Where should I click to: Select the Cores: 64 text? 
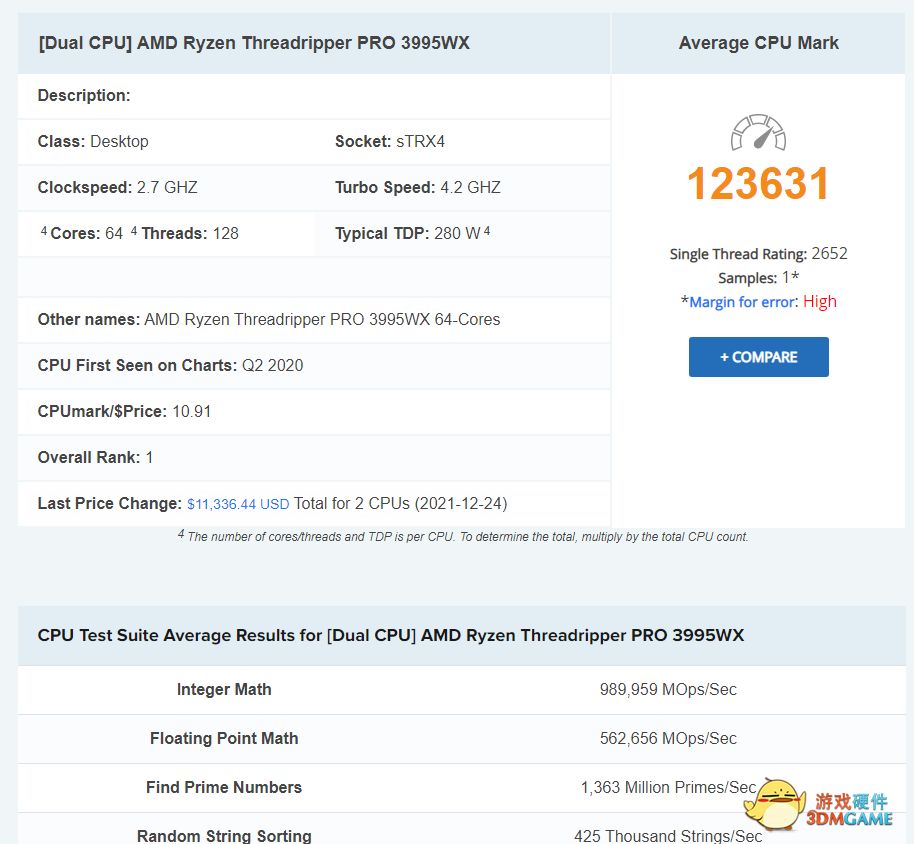(x=87, y=234)
